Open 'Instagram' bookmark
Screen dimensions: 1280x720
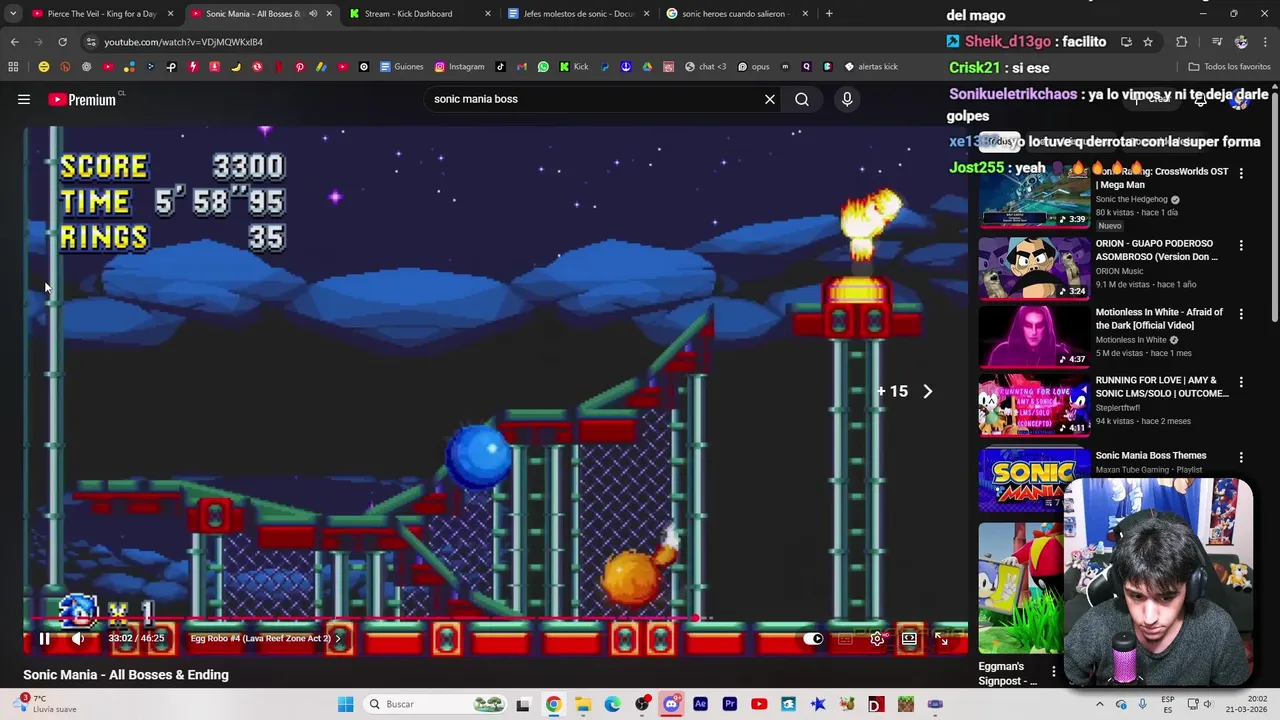click(459, 67)
